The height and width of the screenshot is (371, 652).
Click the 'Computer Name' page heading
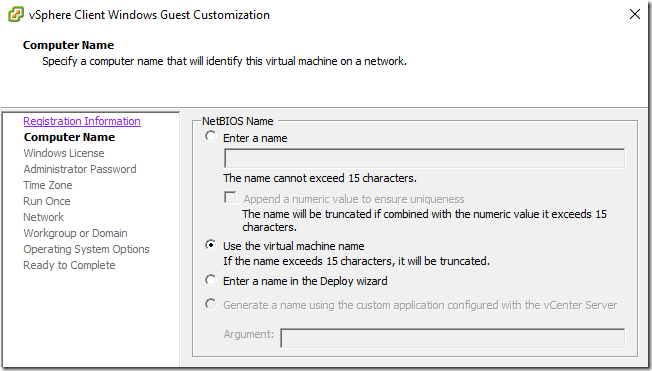pos(68,45)
